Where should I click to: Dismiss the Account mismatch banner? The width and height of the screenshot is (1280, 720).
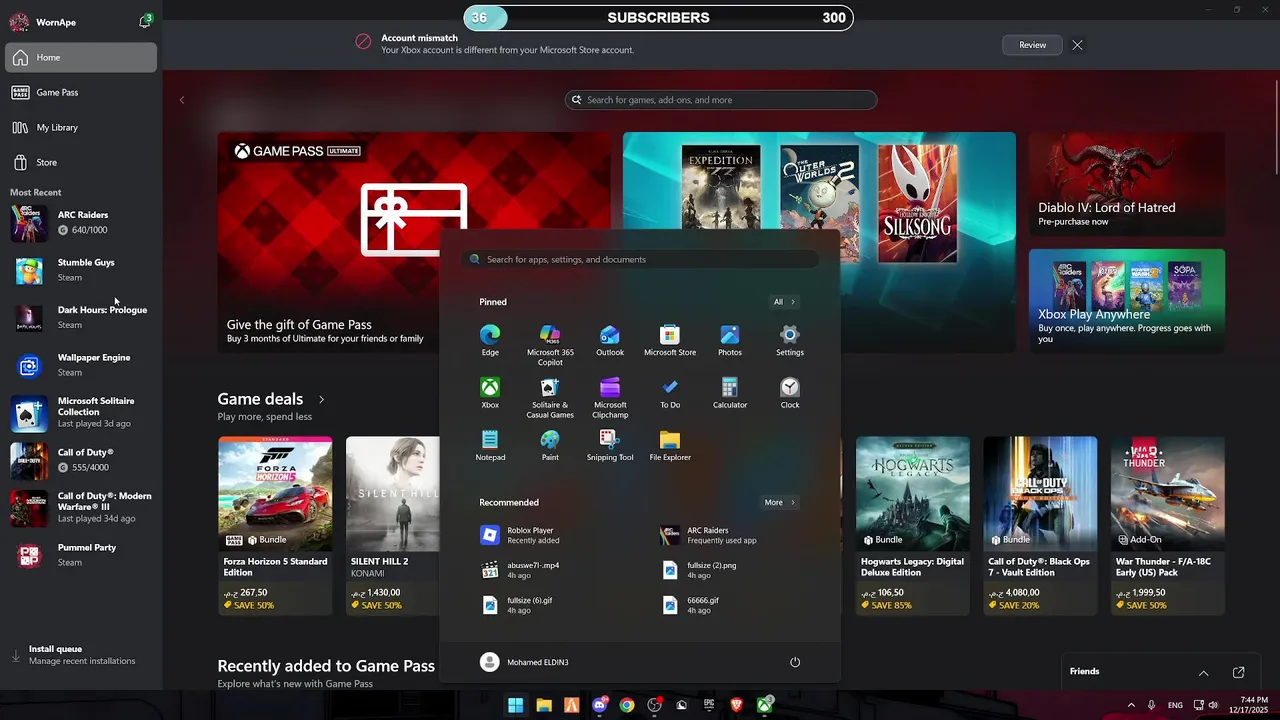point(1077,45)
